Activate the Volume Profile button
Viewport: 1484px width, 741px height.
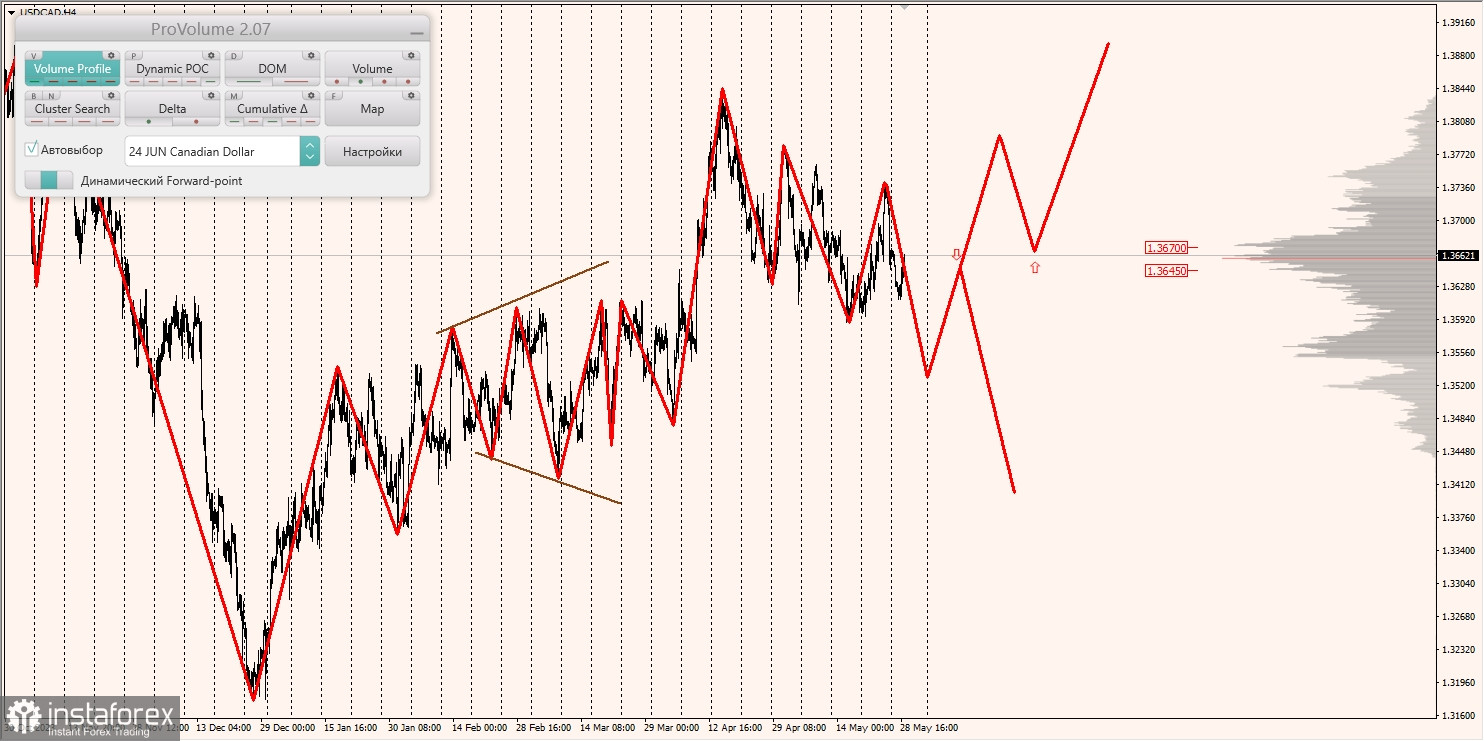(x=72, y=68)
